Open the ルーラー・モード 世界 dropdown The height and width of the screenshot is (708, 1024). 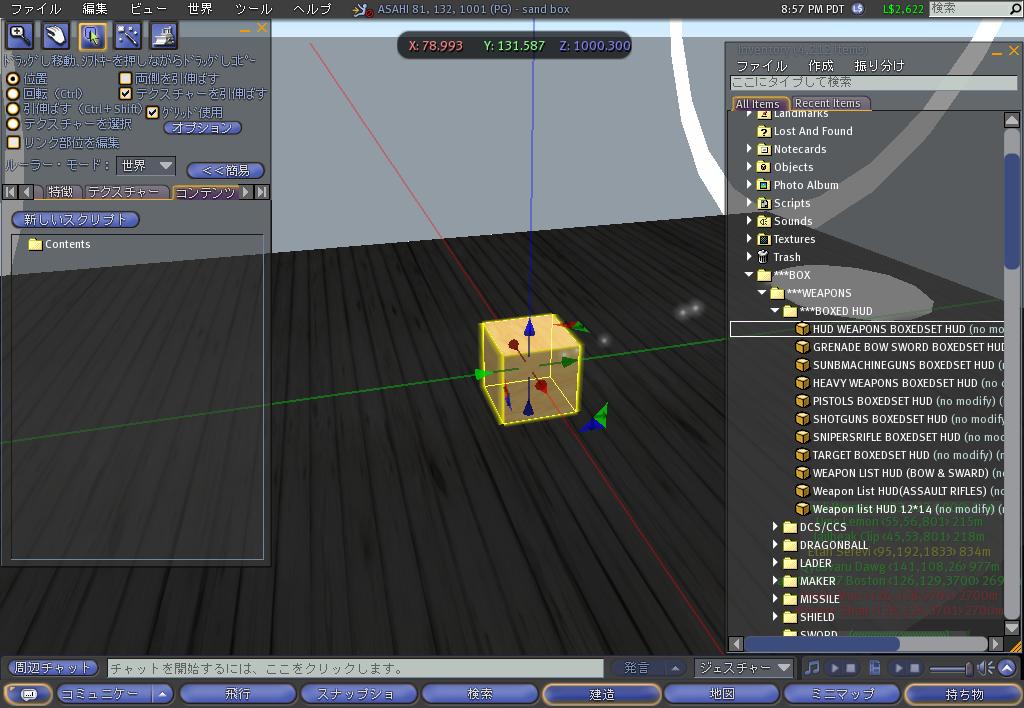click(x=146, y=166)
